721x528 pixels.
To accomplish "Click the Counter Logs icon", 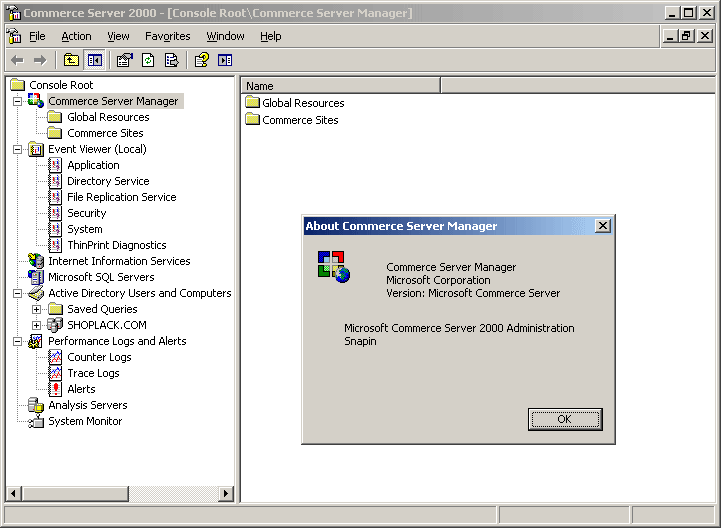I will tap(55, 357).
